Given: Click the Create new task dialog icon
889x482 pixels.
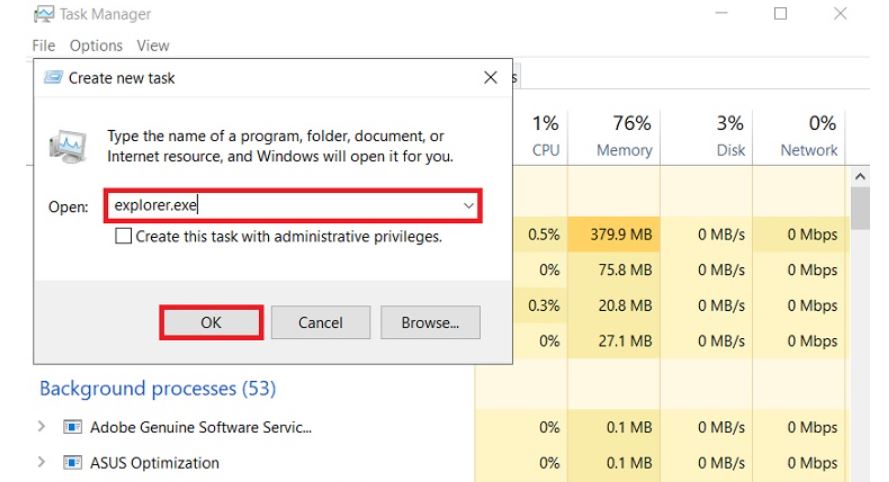Looking at the screenshot, I should click(x=52, y=79).
